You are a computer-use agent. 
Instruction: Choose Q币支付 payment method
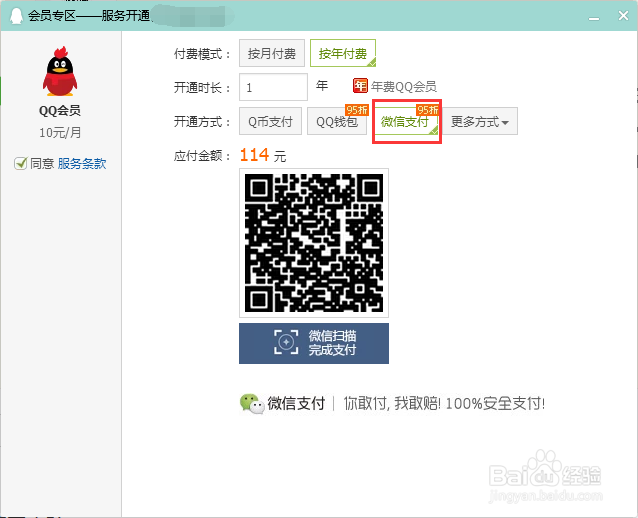(270, 121)
